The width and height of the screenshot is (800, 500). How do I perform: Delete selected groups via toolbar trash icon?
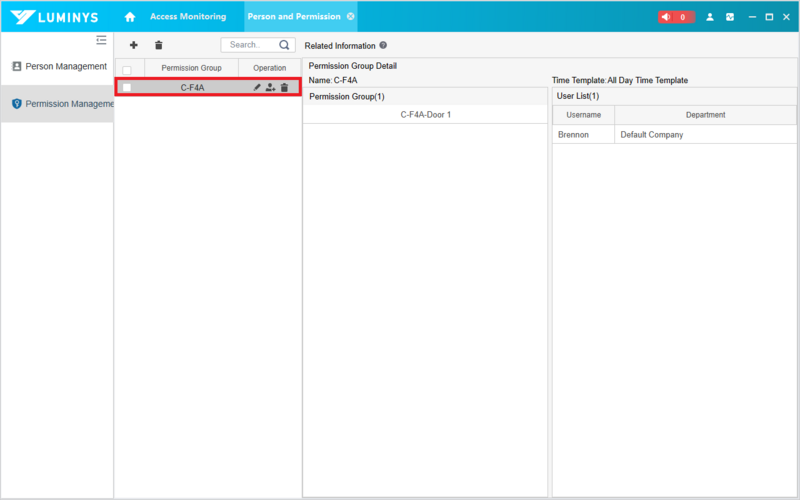pyautogui.click(x=159, y=45)
